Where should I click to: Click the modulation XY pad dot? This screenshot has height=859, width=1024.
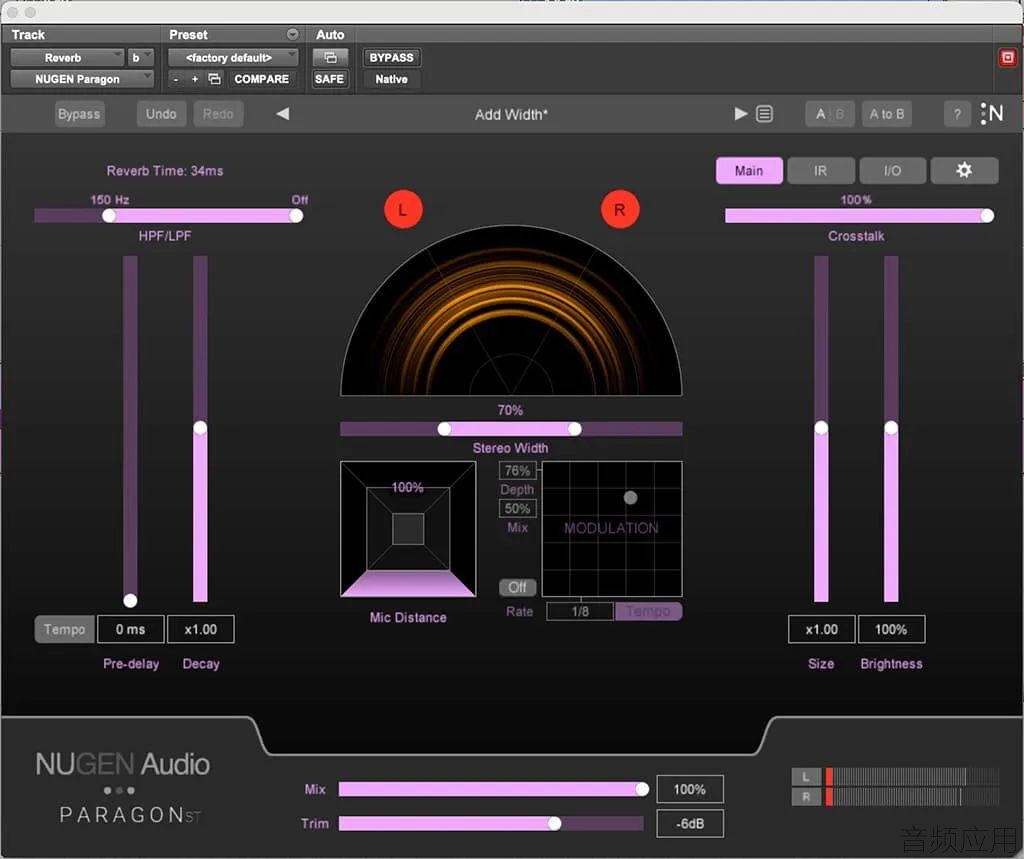pos(630,498)
